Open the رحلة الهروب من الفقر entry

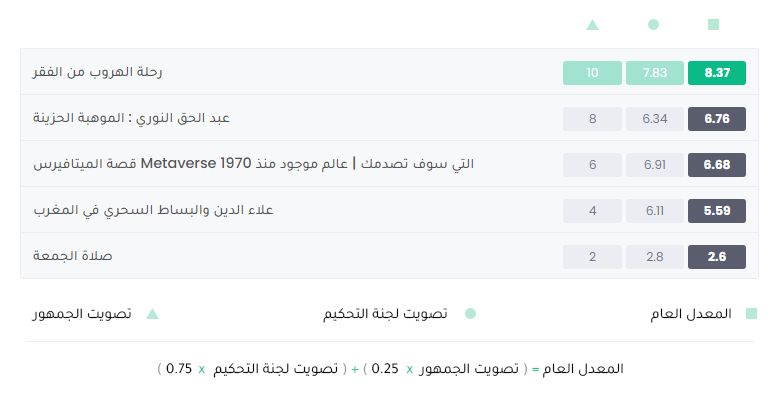tap(98, 72)
